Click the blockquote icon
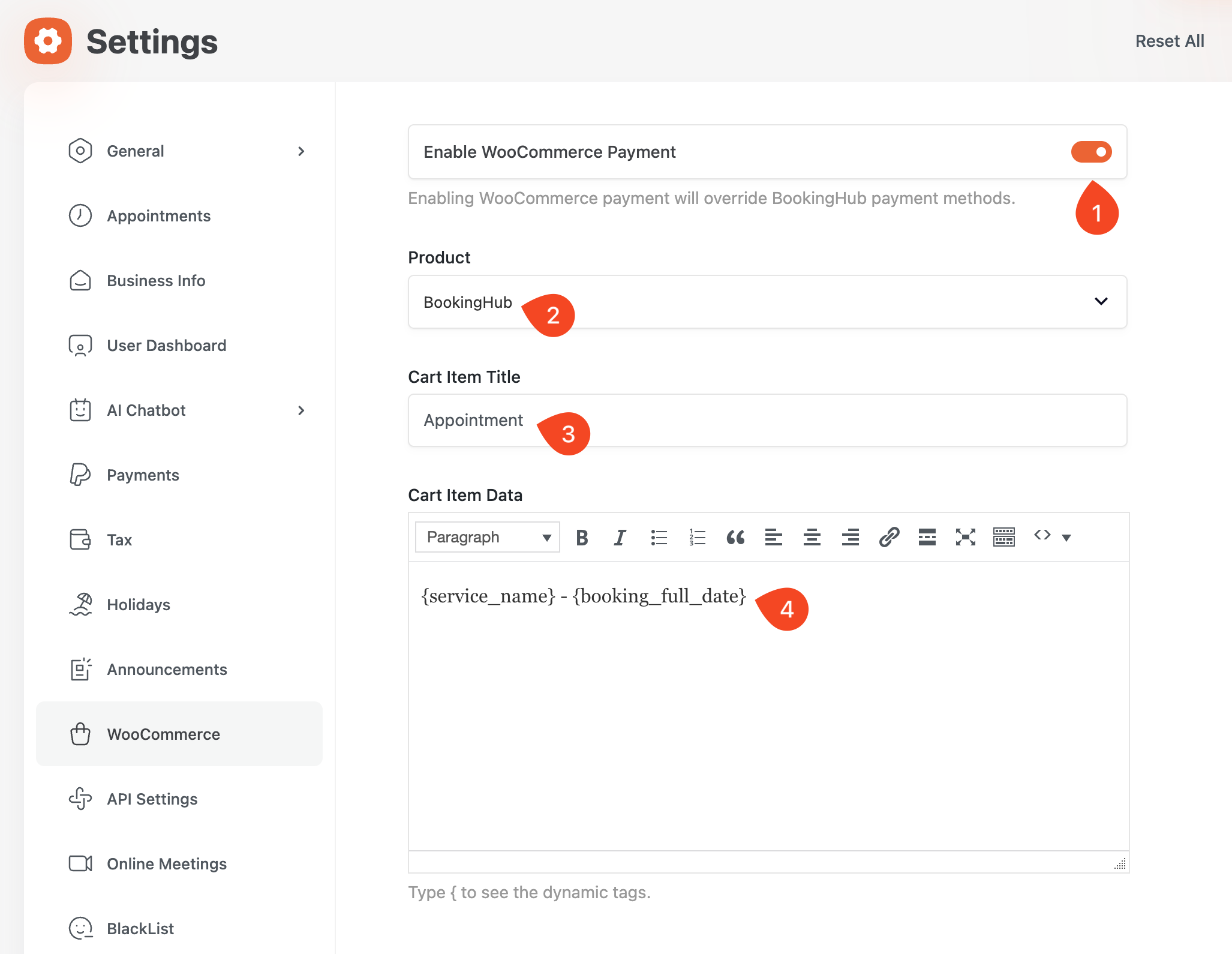Image resolution: width=1232 pixels, height=954 pixels. [x=735, y=537]
